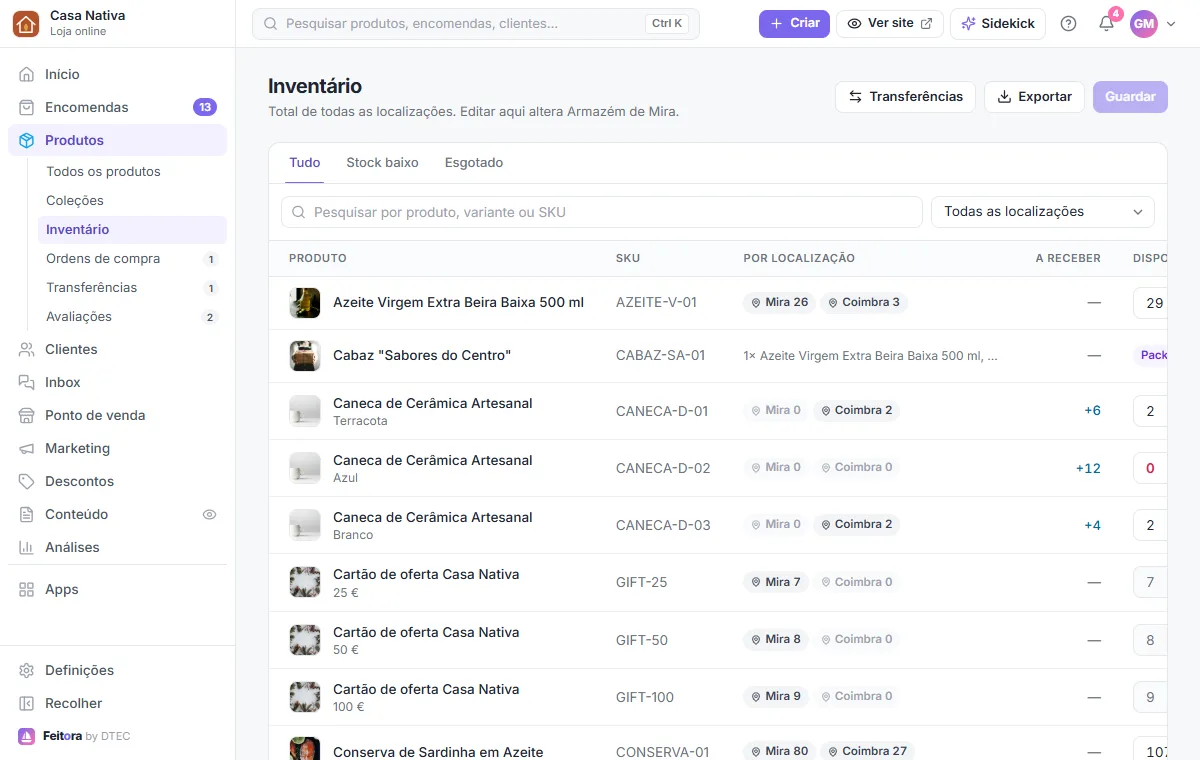Image resolution: width=1200 pixels, height=760 pixels.
Task: Open Transferências submenu item in sidebar
Action: [132, 287]
